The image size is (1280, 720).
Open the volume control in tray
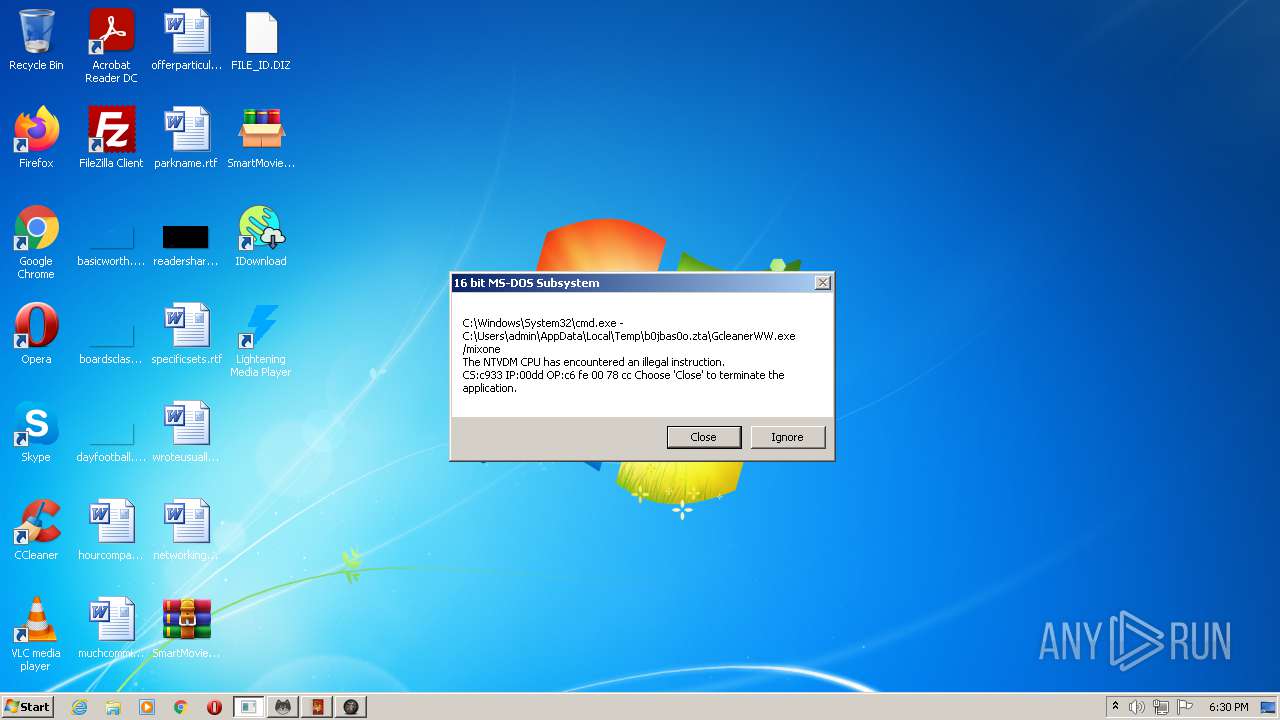tap(1137, 707)
